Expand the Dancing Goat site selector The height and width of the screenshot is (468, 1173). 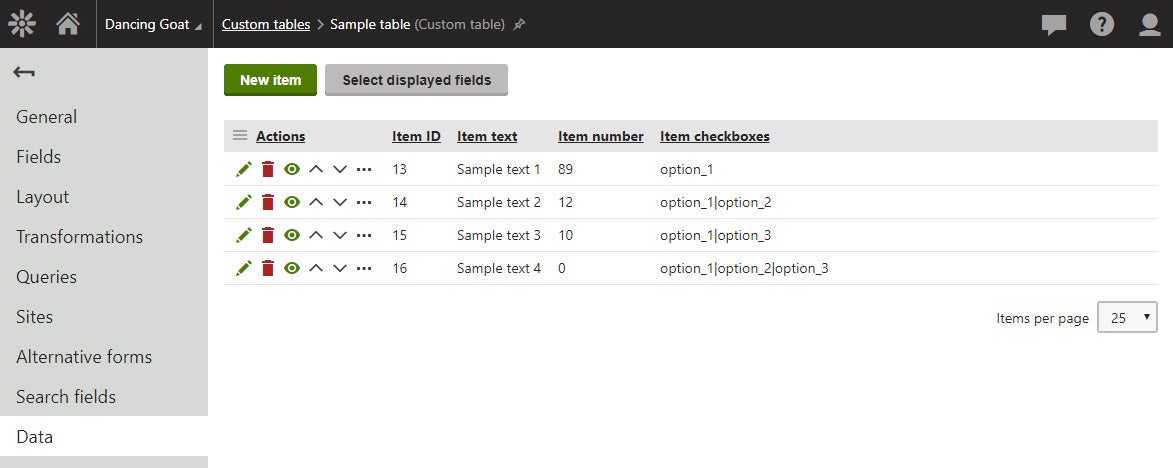coord(153,24)
